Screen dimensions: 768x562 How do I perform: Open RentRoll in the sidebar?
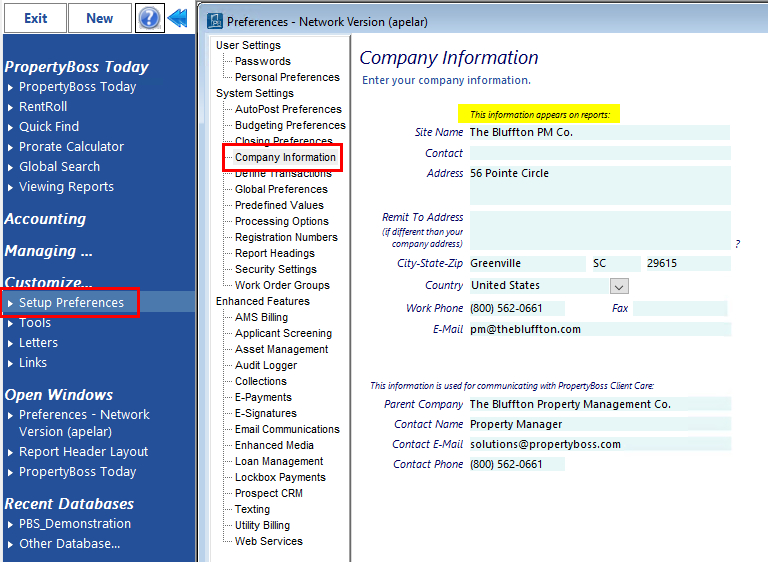point(43,107)
